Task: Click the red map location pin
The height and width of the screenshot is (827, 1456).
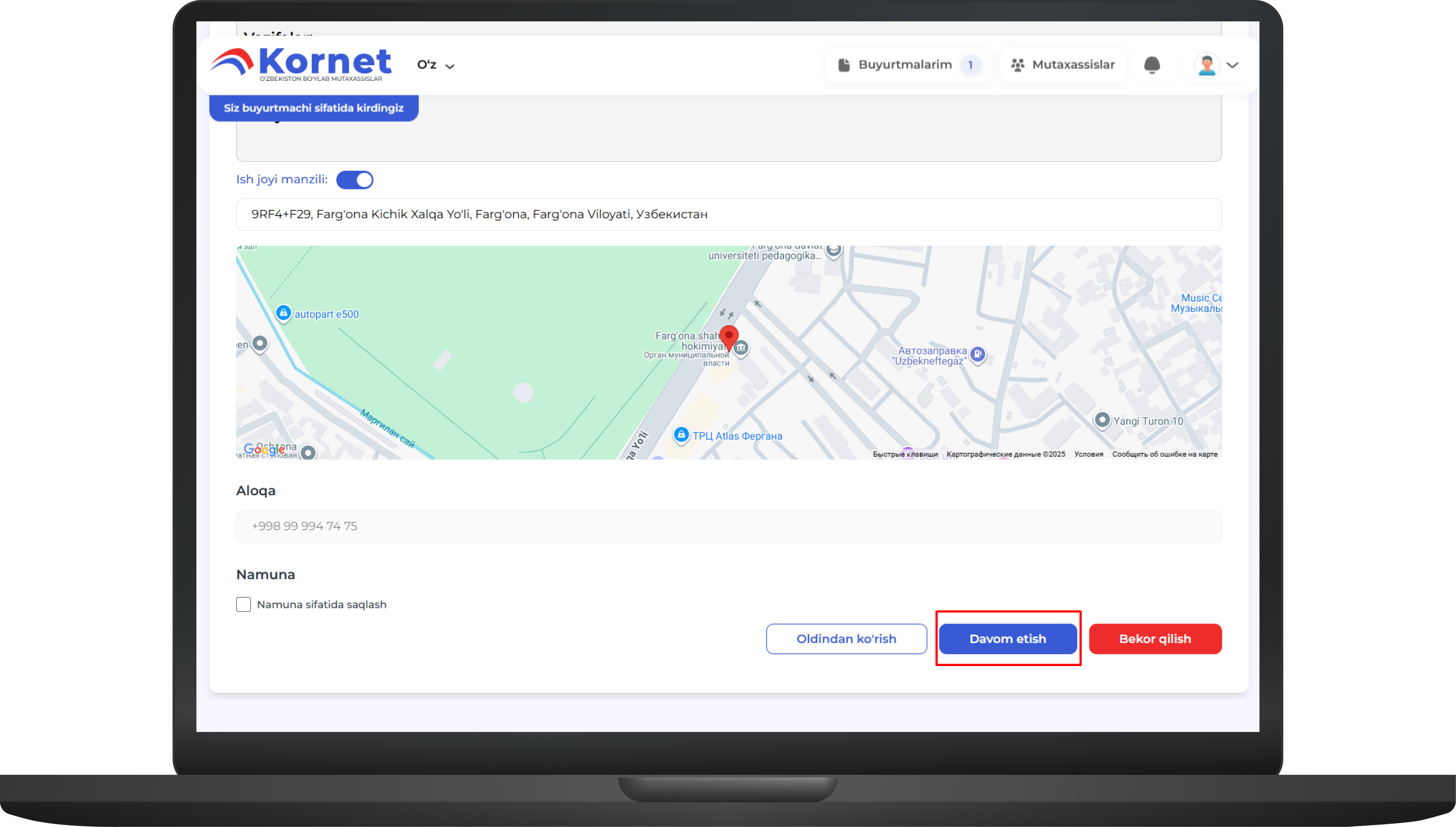Action: (x=728, y=337)
